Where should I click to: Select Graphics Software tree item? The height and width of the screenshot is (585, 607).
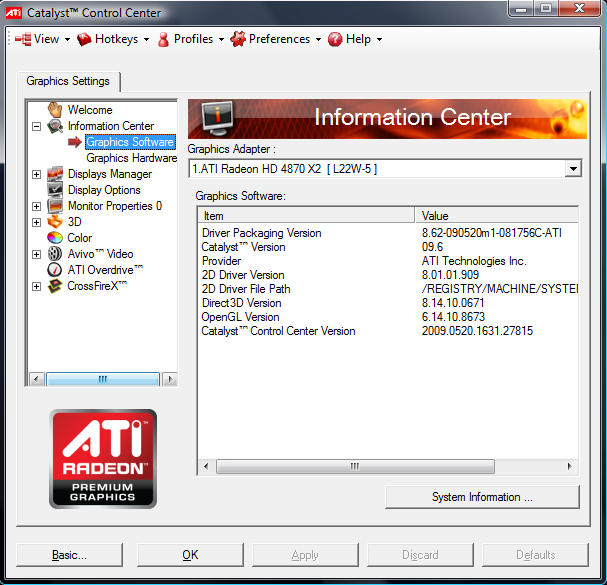(130, 142)
